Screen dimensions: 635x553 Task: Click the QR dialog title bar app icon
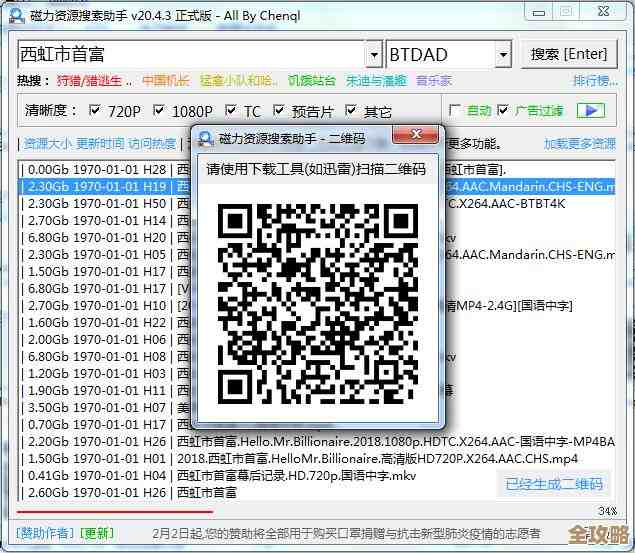tap(206, 138)
